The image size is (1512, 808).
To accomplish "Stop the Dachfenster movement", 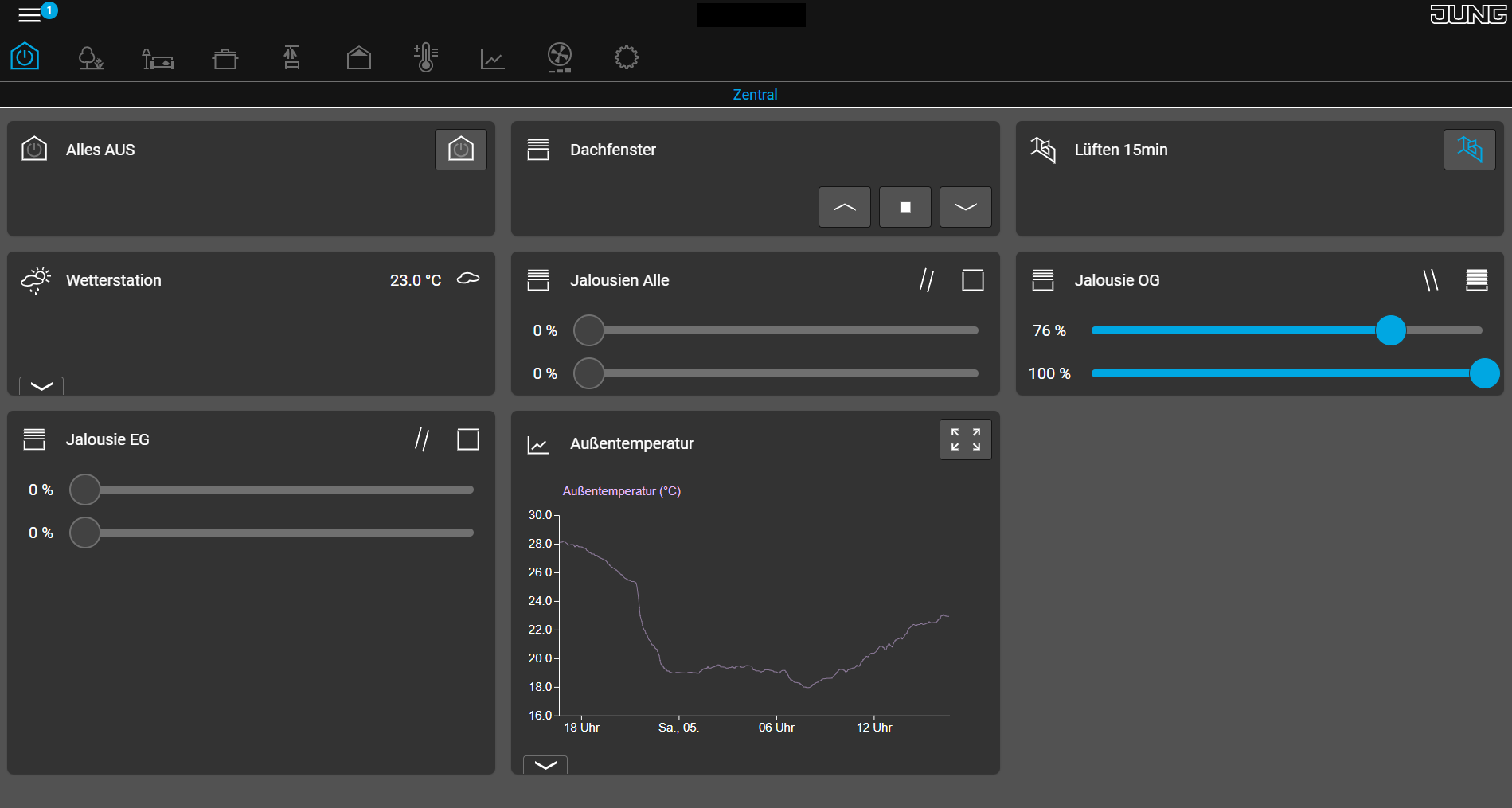I will [x=905, y=207].
